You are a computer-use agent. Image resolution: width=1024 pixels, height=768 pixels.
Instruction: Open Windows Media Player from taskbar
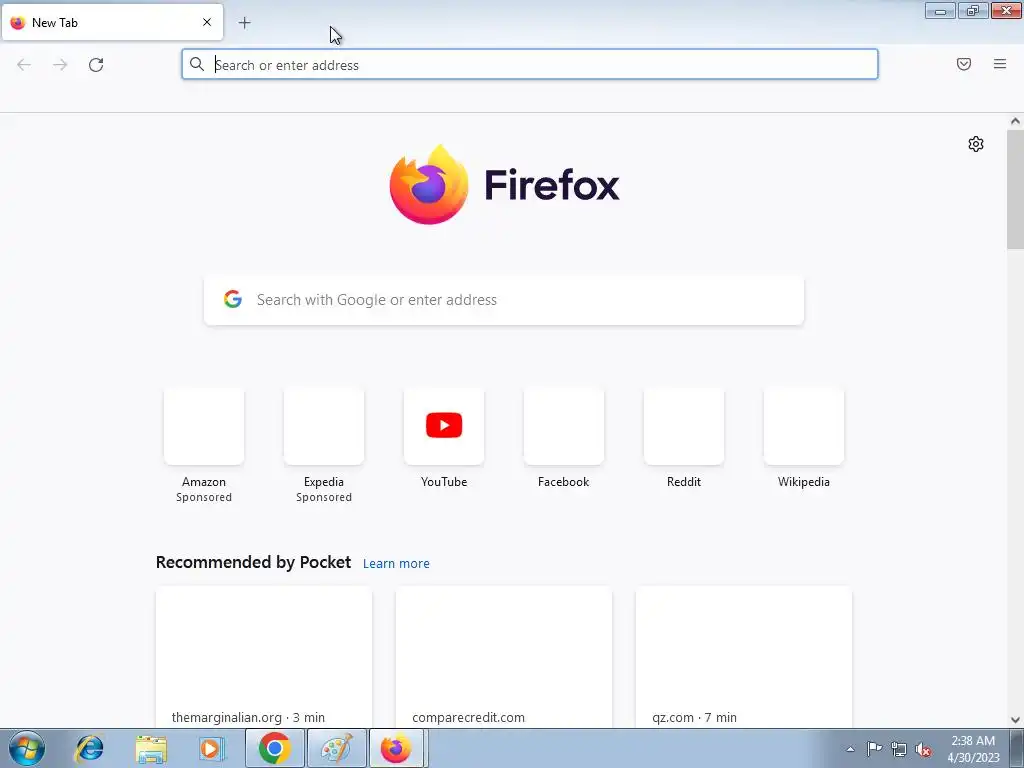[212, 748]
